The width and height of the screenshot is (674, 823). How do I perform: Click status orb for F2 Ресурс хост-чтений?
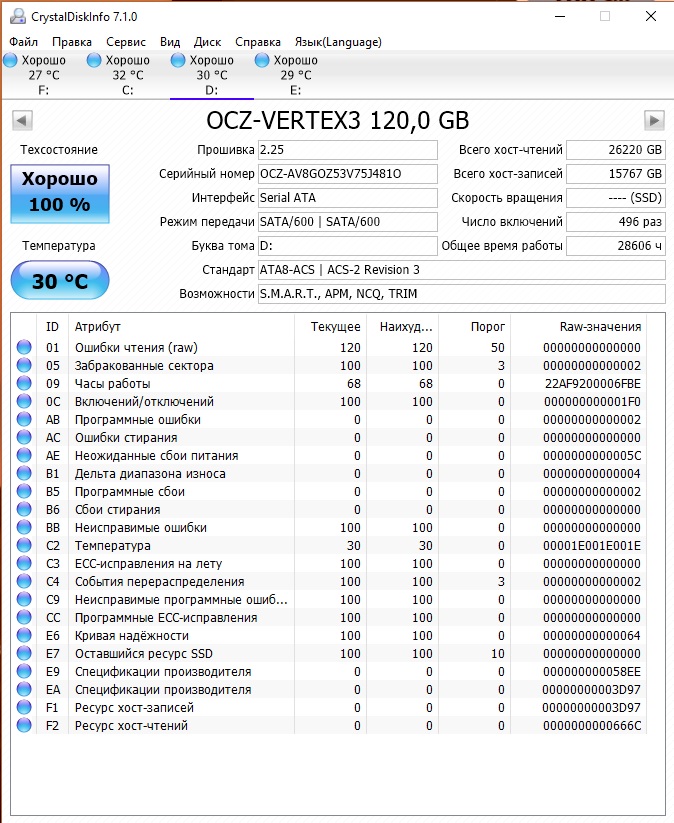24,725
